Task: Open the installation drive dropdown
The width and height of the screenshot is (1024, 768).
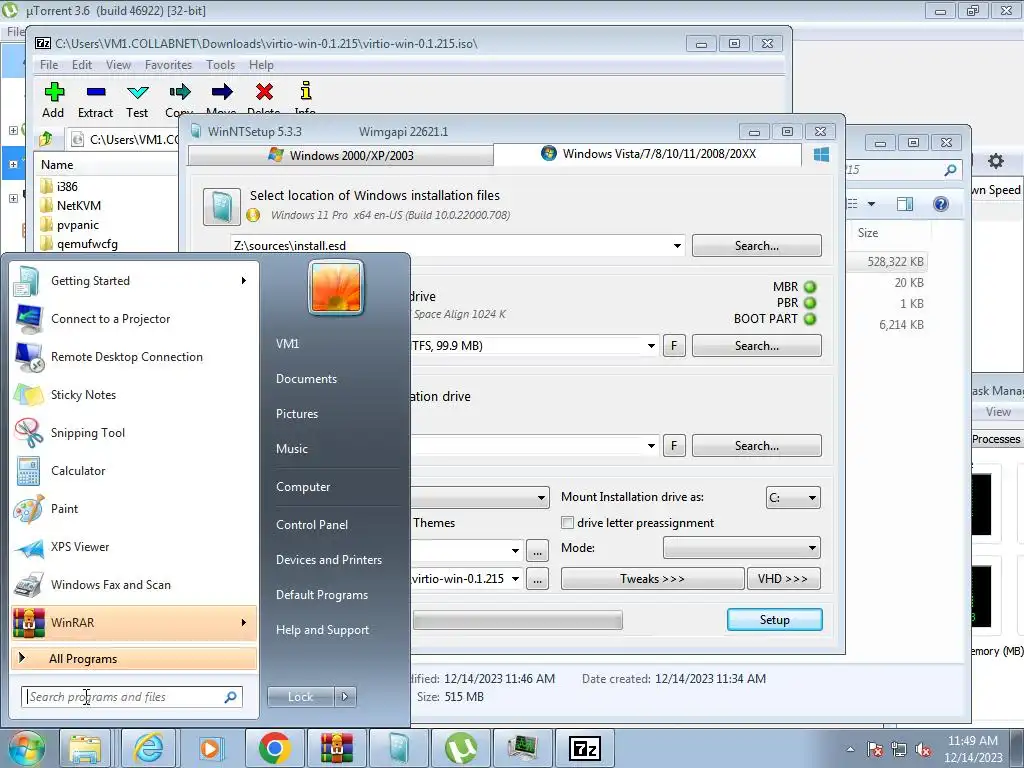Action: (651, 445)
